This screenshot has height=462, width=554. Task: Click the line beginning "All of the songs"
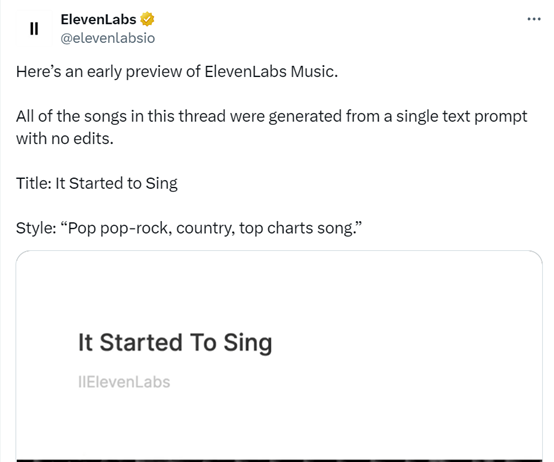tap(272, 116)
